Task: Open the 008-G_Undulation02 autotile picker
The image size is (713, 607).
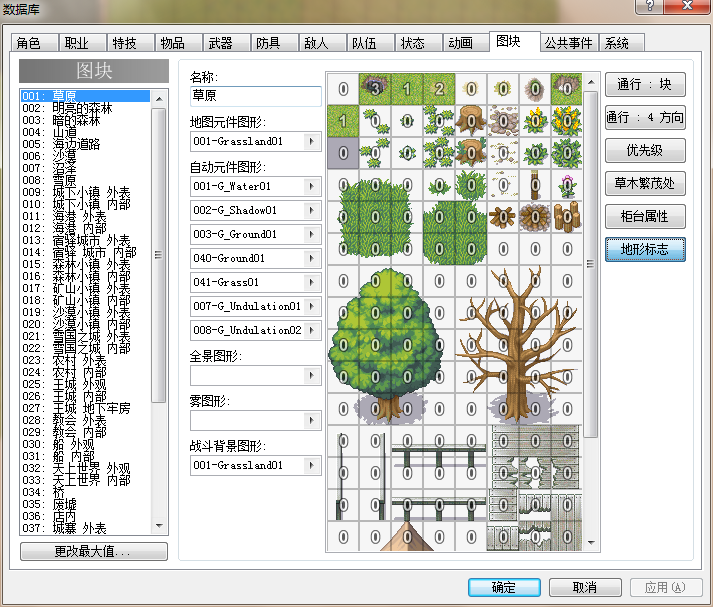Action: [311, 330]
